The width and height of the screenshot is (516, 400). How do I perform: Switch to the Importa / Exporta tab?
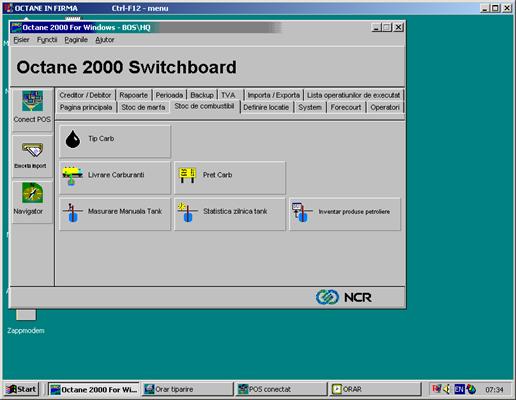(274, 95)
